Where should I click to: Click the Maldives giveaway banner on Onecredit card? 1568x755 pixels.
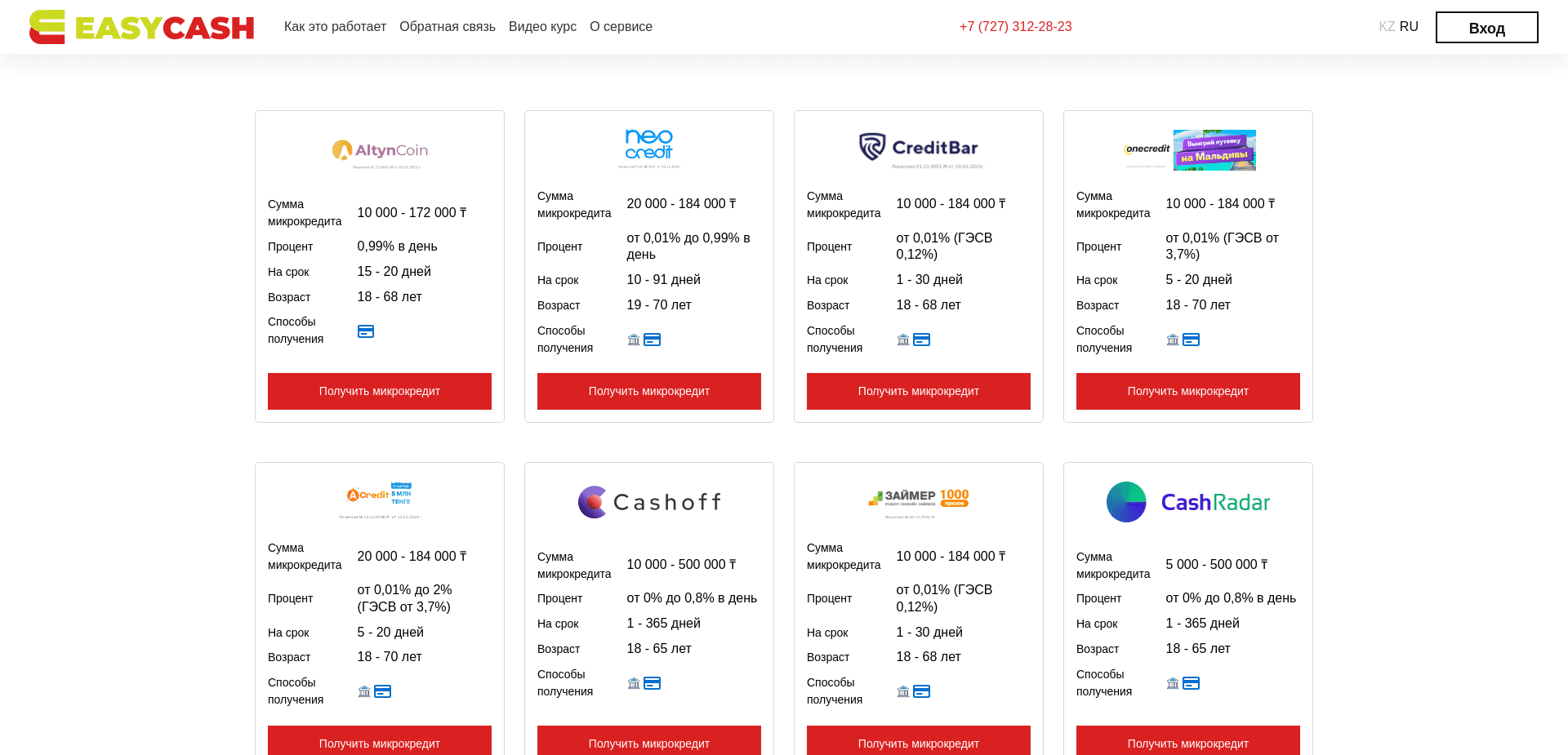pyautogui.click(x=1214, y=150)
